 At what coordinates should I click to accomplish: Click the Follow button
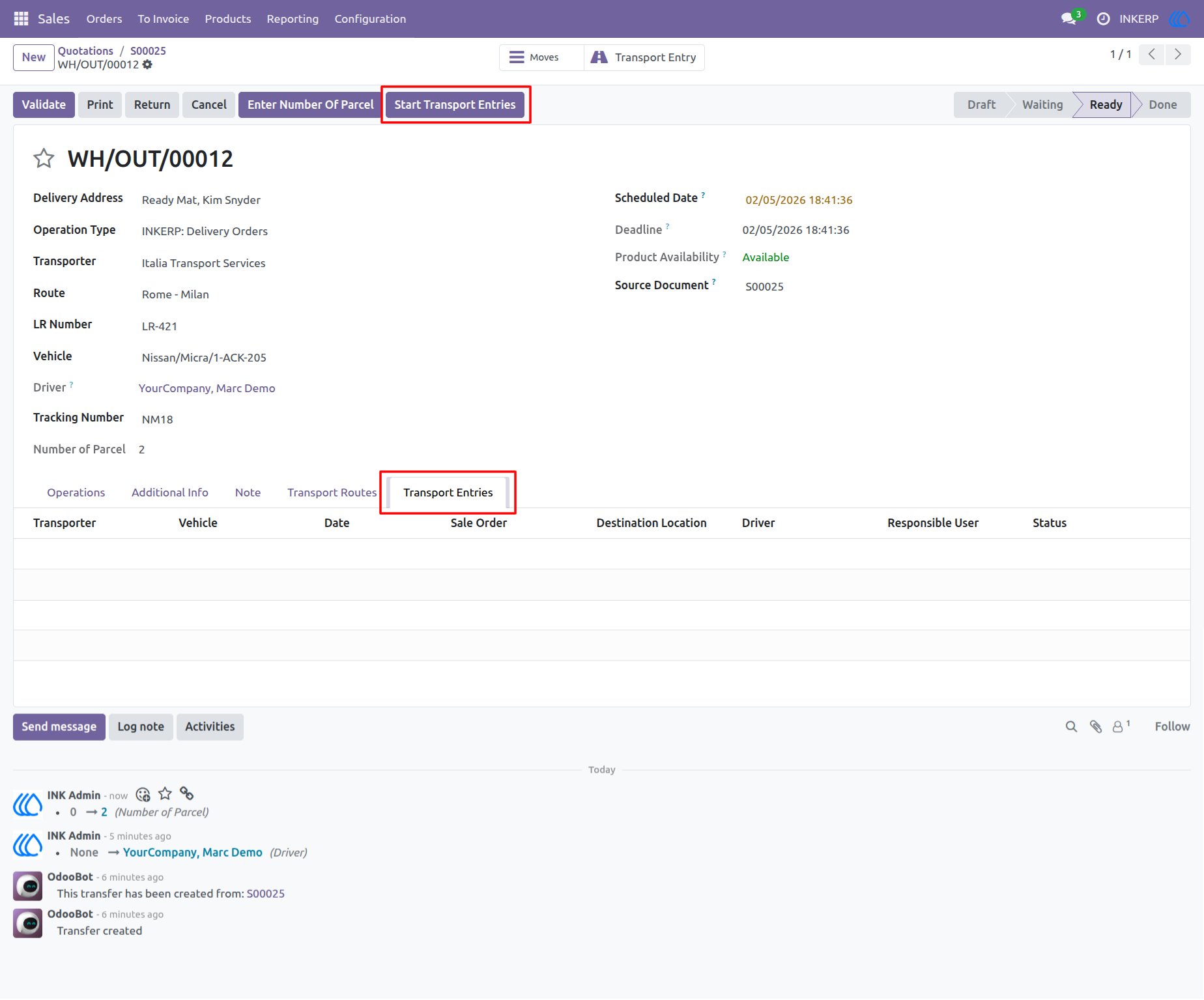tap(1172, 726)
